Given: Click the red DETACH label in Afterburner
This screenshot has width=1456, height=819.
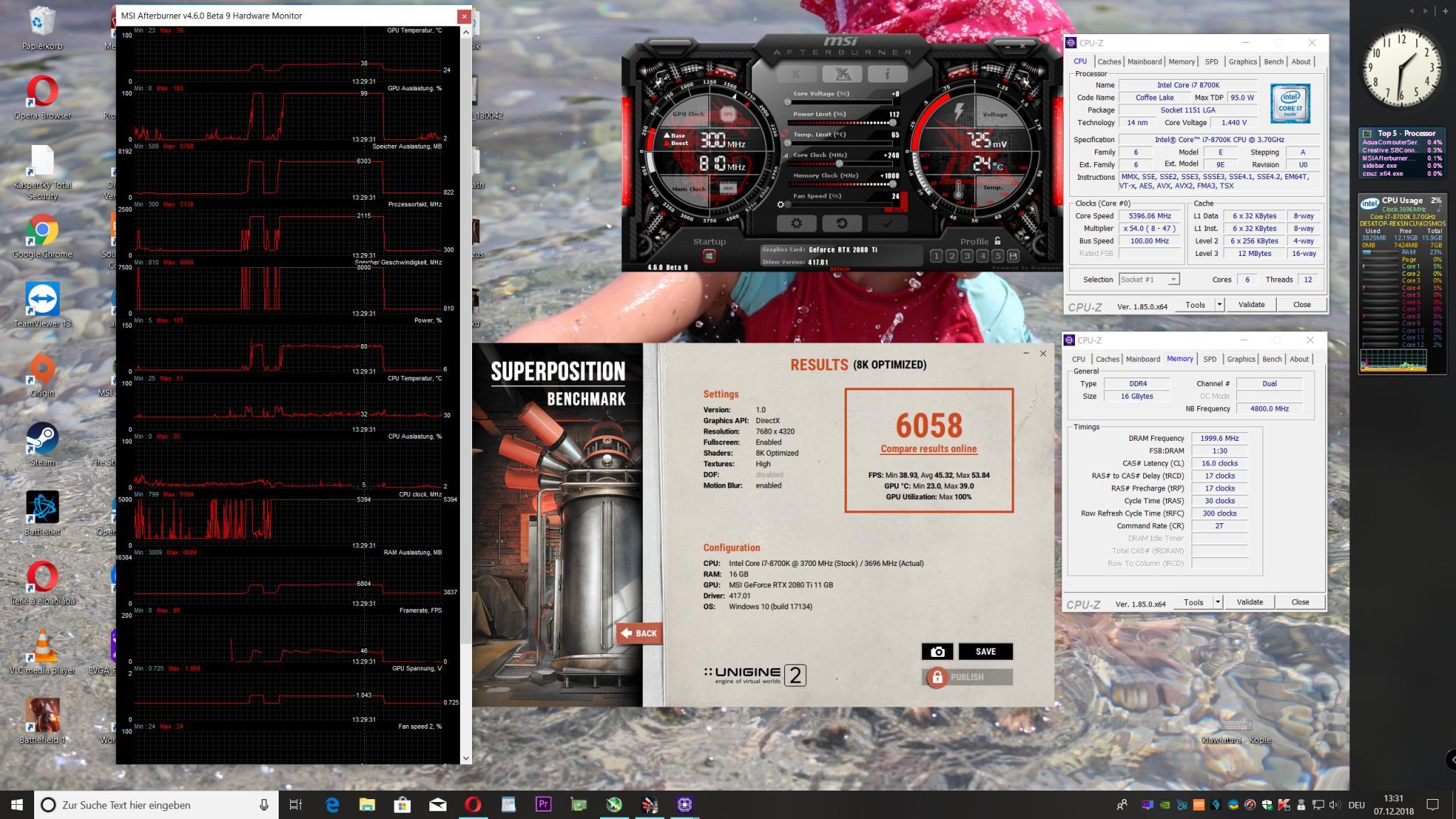Looking at the screenshot, I should [839, 269].
